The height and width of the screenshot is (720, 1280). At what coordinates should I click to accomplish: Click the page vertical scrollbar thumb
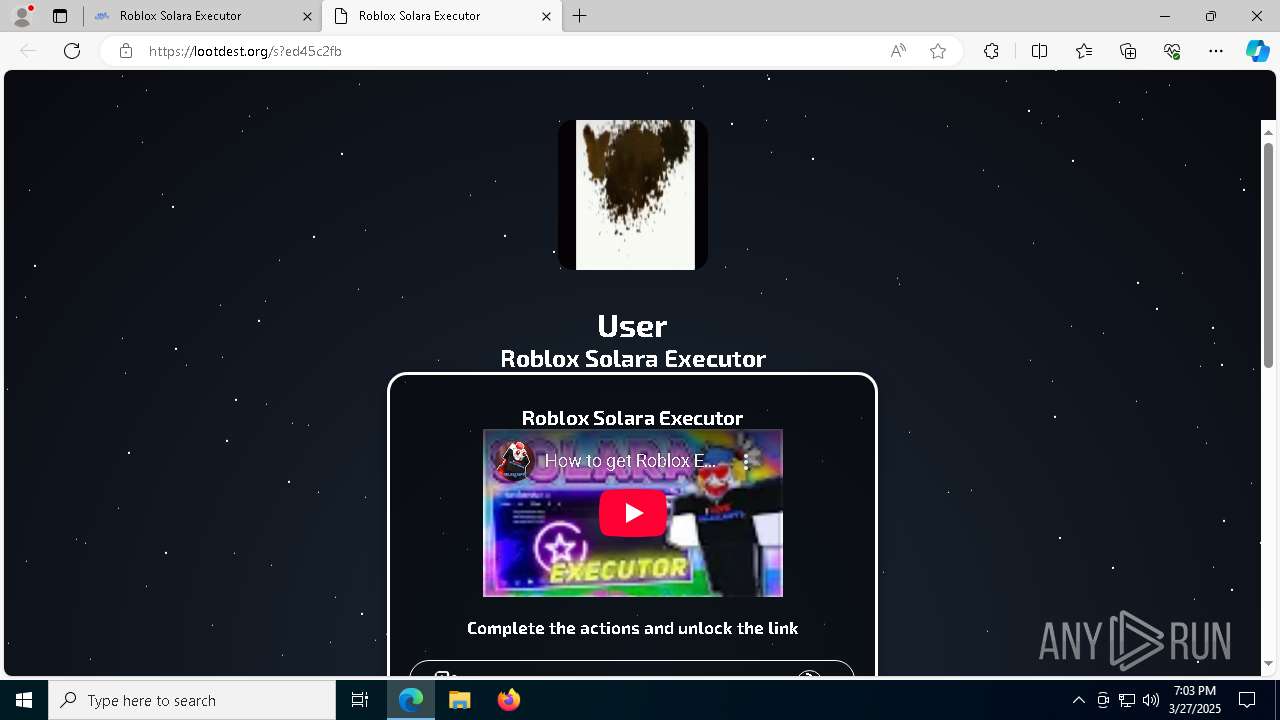tap(1268, 255)
